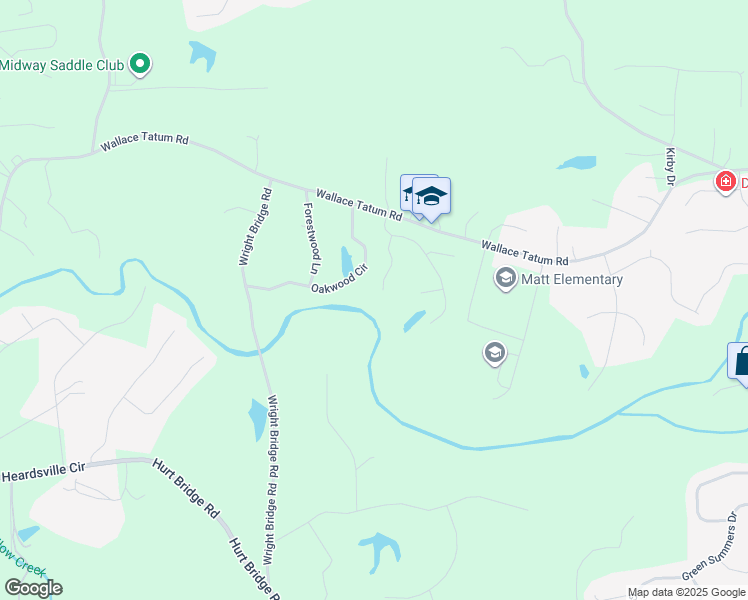Select the Wright Bridge Rd label near Forestwood Ln

tap(255, 227)
